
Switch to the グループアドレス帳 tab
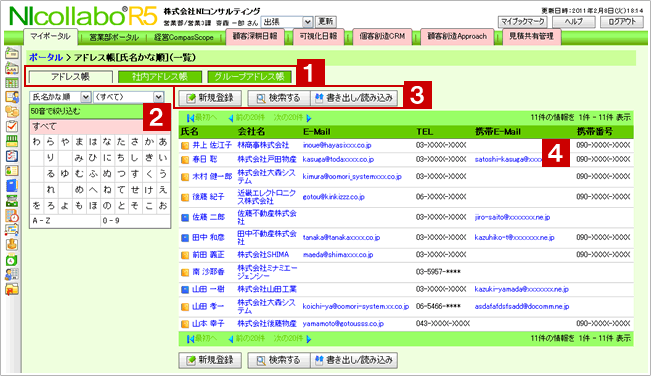250,77
